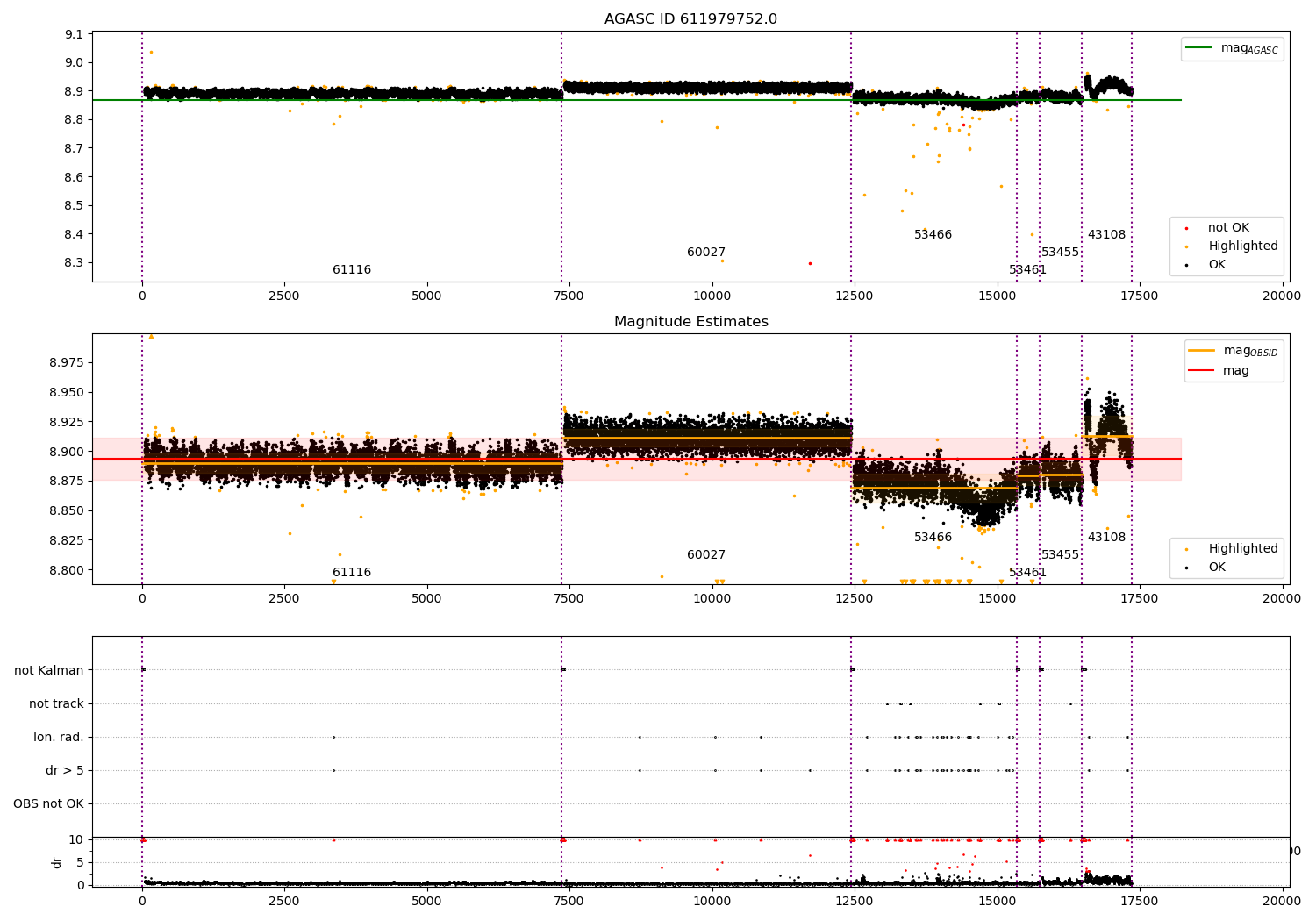Click the 'not Kalman' axis label
This screenshot has width=1316, height=921.
pyautogui.click(x=49, y=671)
